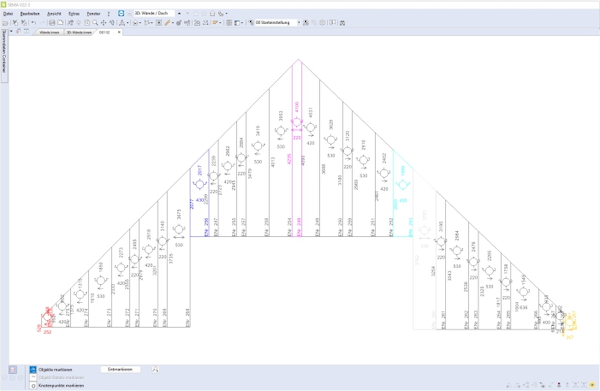Click the blue sync icon beside view selector

(121, 13)
